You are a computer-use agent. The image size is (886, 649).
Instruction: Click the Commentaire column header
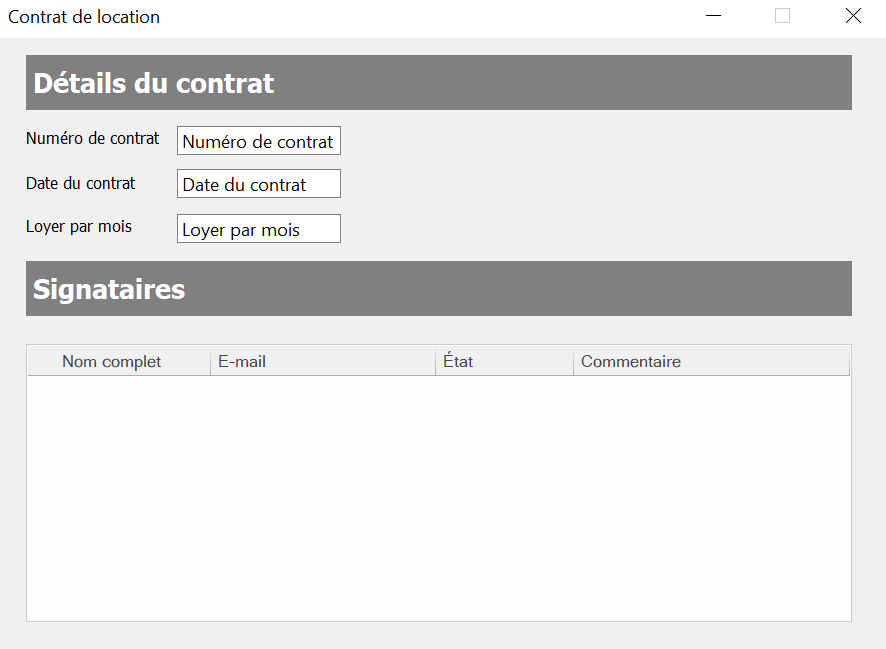coord(710,361)
